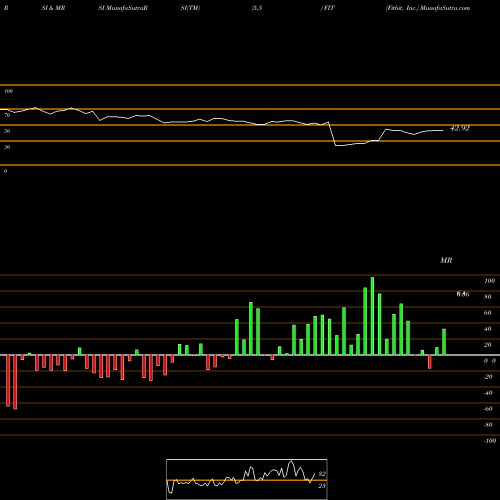Click the '60' label on MR axis
The height and width of the screenshot is (500, 500).
488,313
